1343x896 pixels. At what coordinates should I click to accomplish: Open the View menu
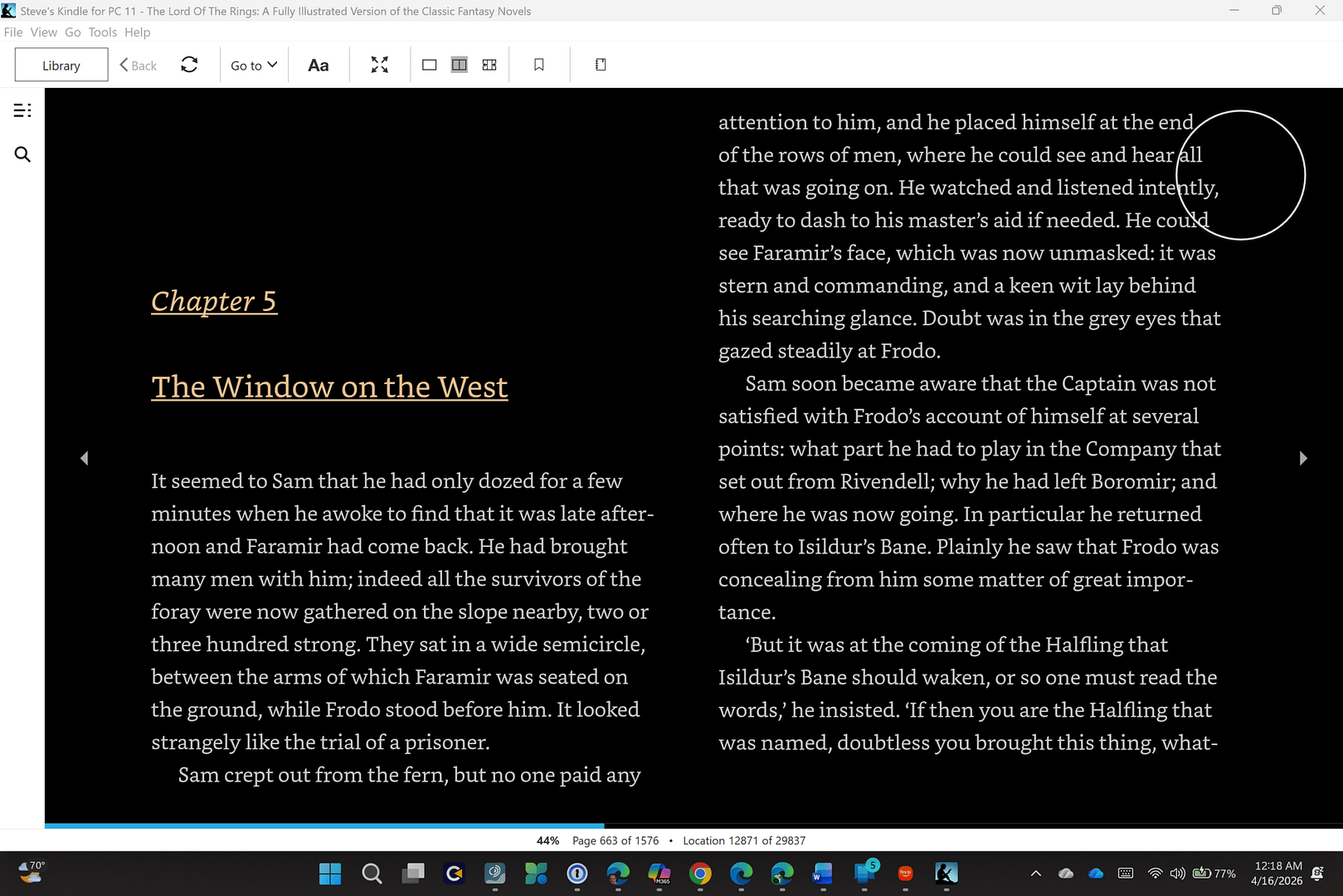click(43, 32)
